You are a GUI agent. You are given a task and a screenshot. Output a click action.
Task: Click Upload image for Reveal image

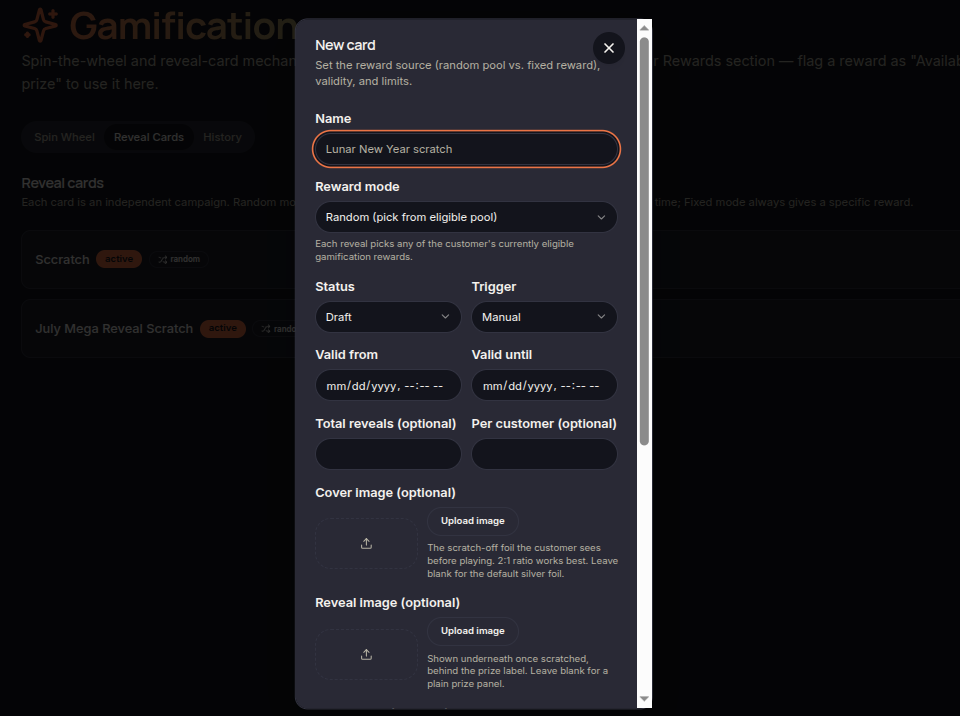473,631
